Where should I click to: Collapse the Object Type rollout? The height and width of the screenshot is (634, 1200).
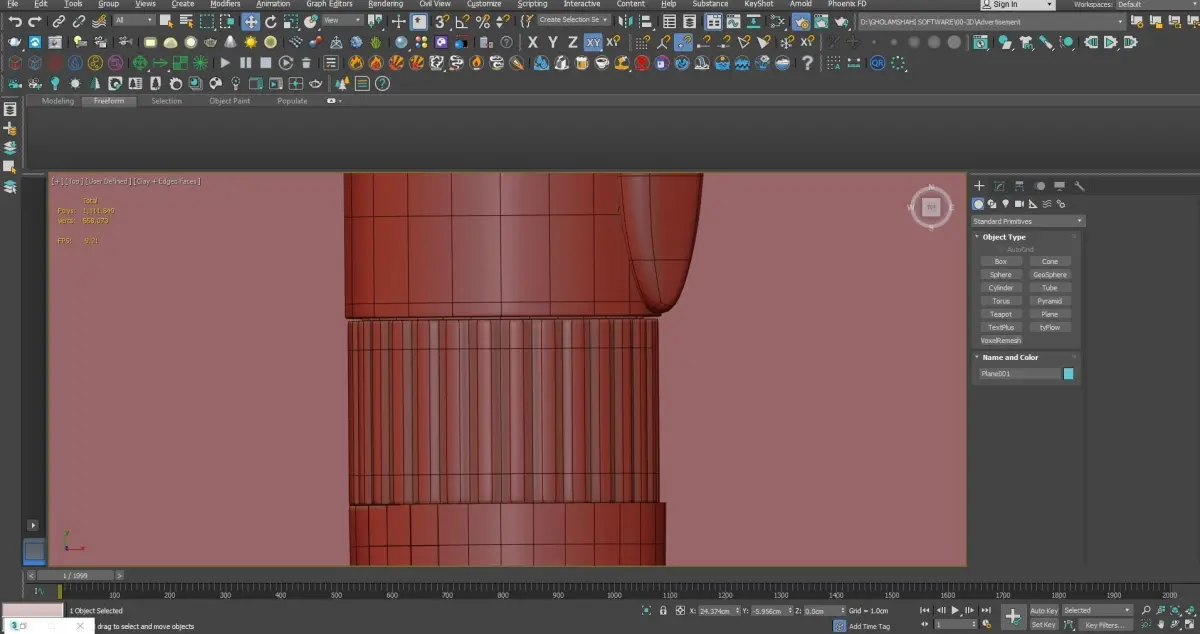coord(1003,237)
